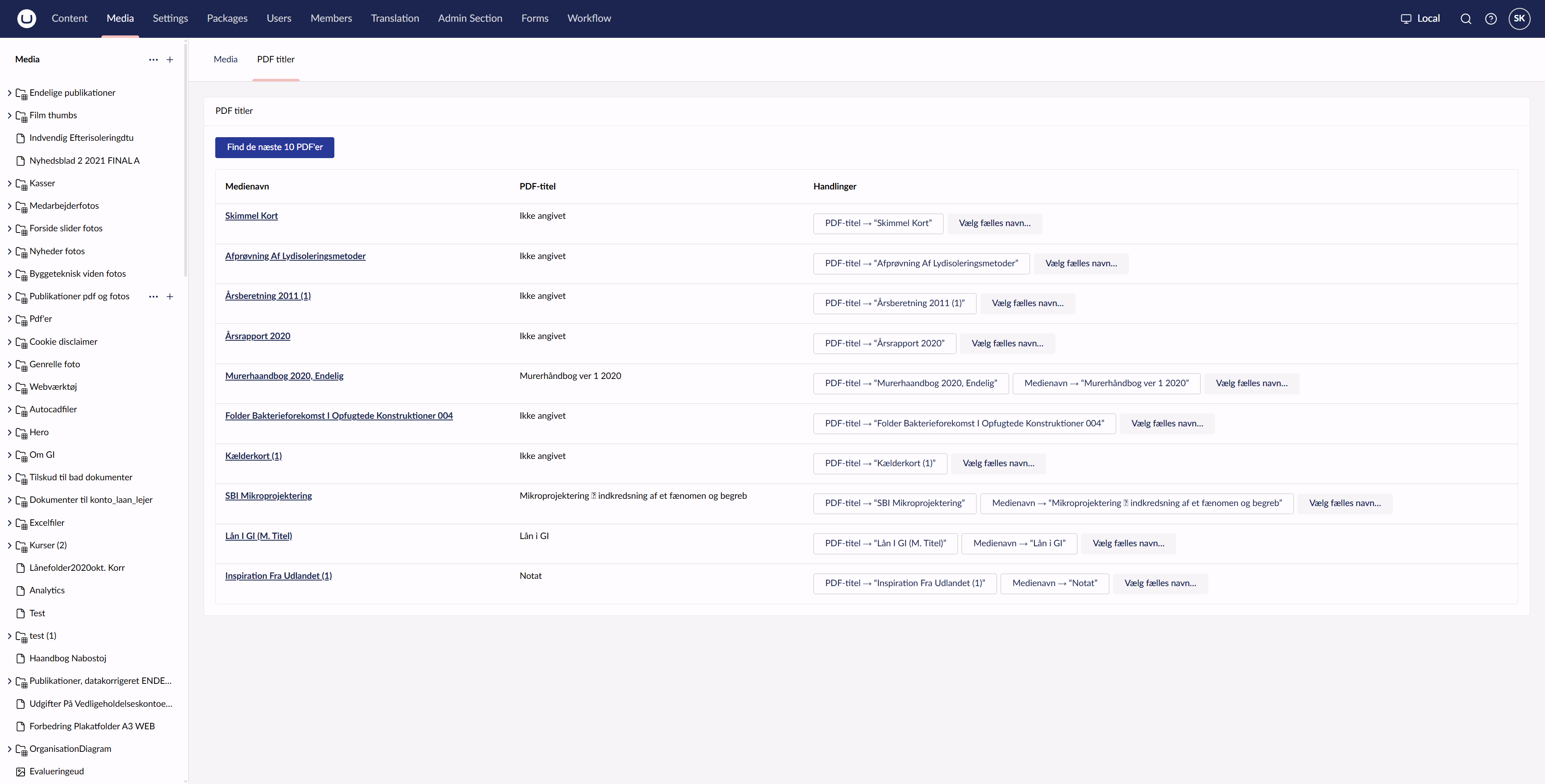Viewport: 1545px width, 784px height.
Task: Open the search magnifier icon
Action: (1466, 19)
